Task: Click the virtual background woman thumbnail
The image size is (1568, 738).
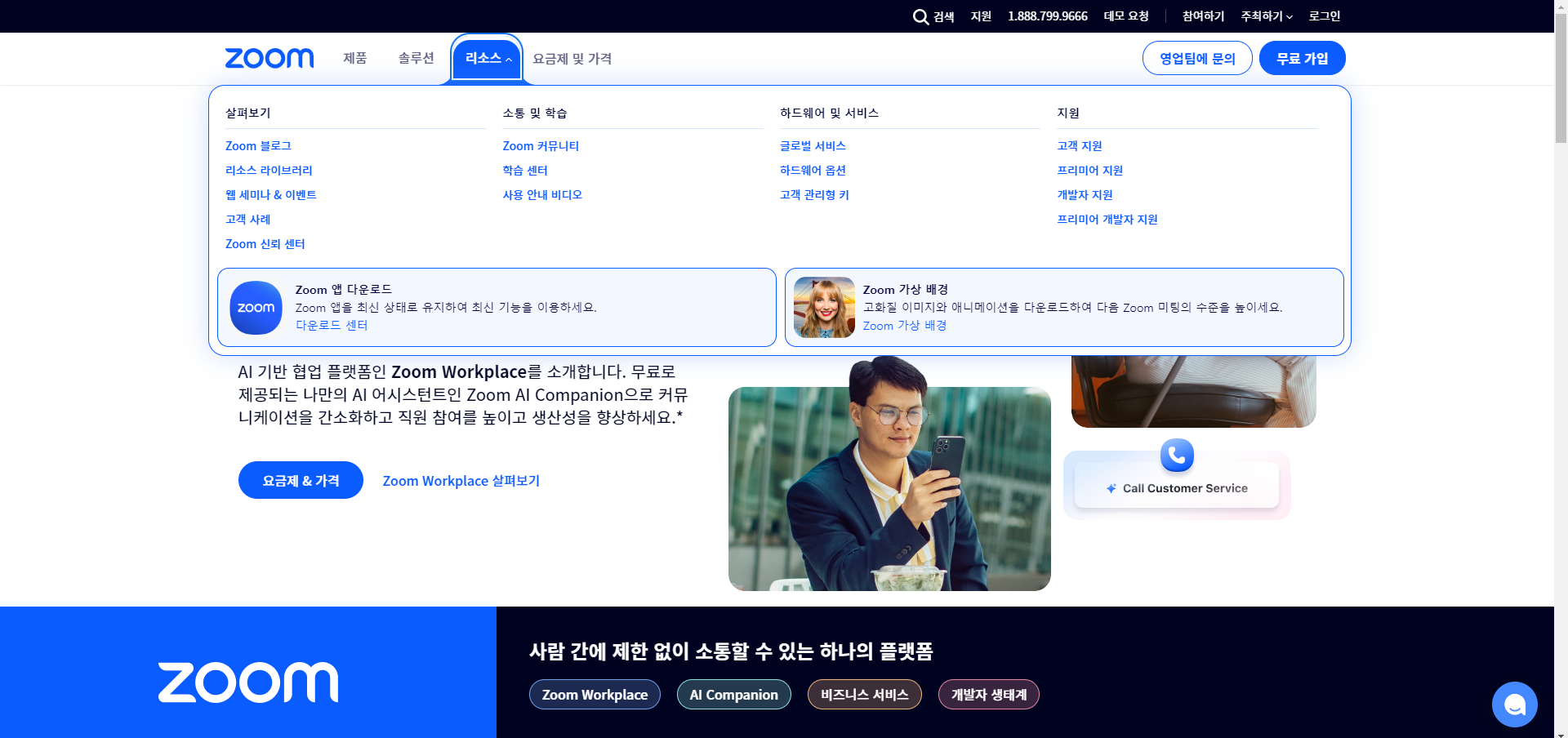Action: click(x=824, y=308)
